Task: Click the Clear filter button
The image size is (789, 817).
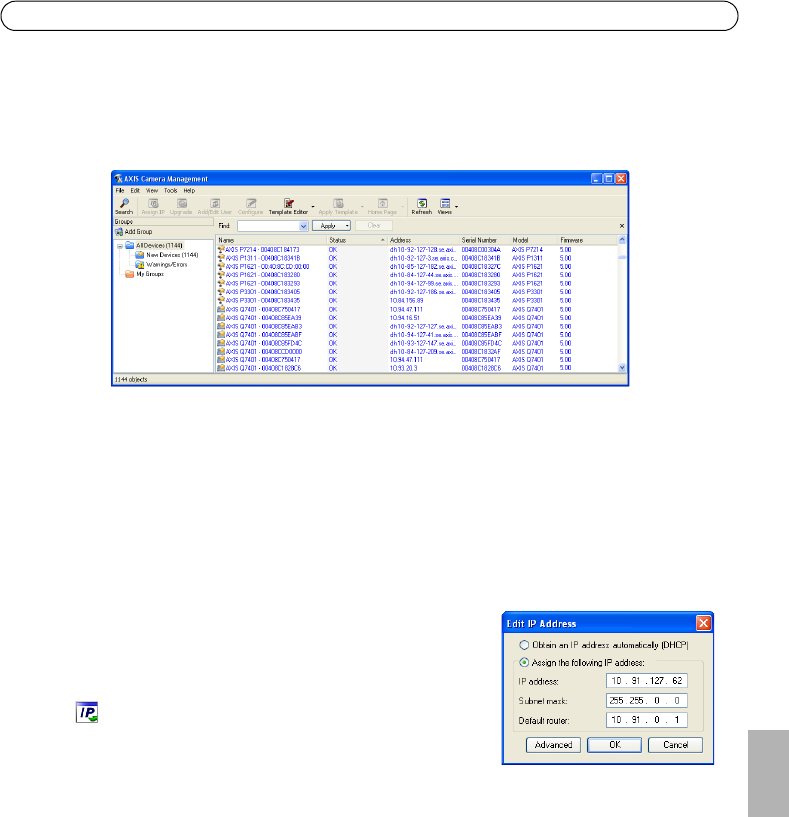Action: (374, 226)
